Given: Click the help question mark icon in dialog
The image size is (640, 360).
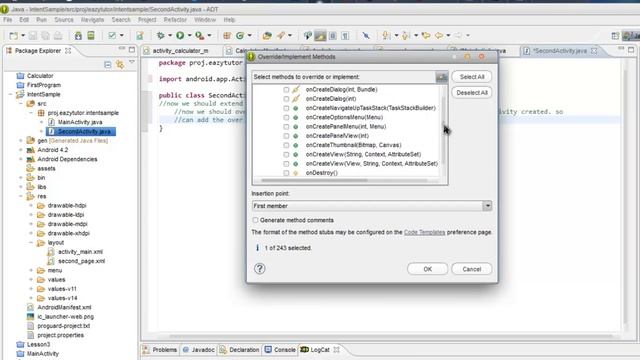Looking at the screenshot, I should coord(260,269).
